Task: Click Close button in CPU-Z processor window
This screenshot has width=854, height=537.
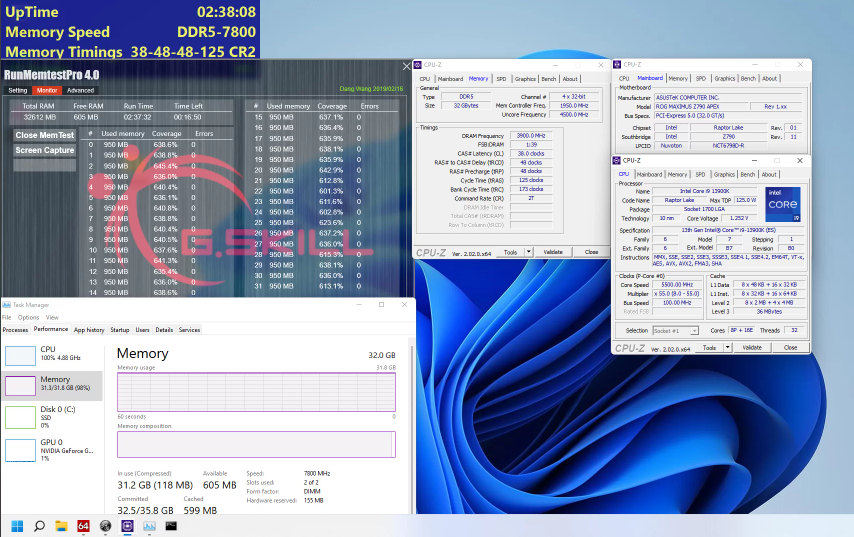Action: point(790,347)
